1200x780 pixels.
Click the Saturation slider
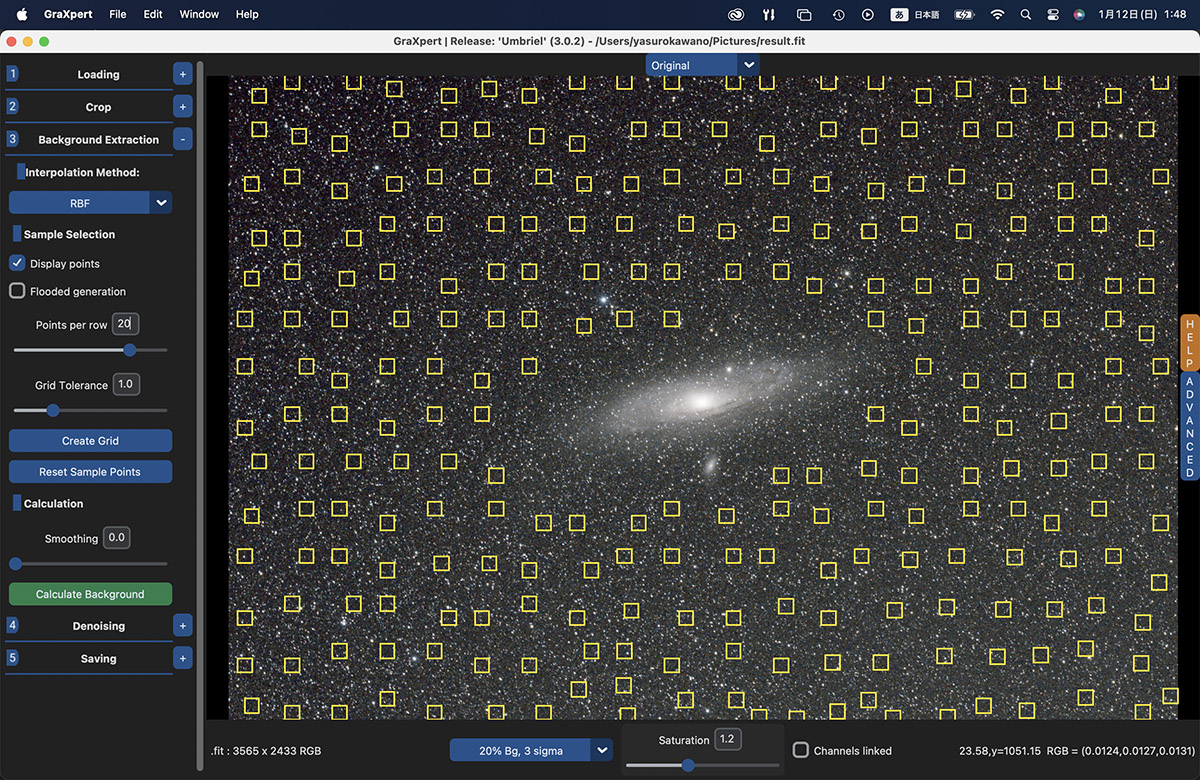(702, 765)
